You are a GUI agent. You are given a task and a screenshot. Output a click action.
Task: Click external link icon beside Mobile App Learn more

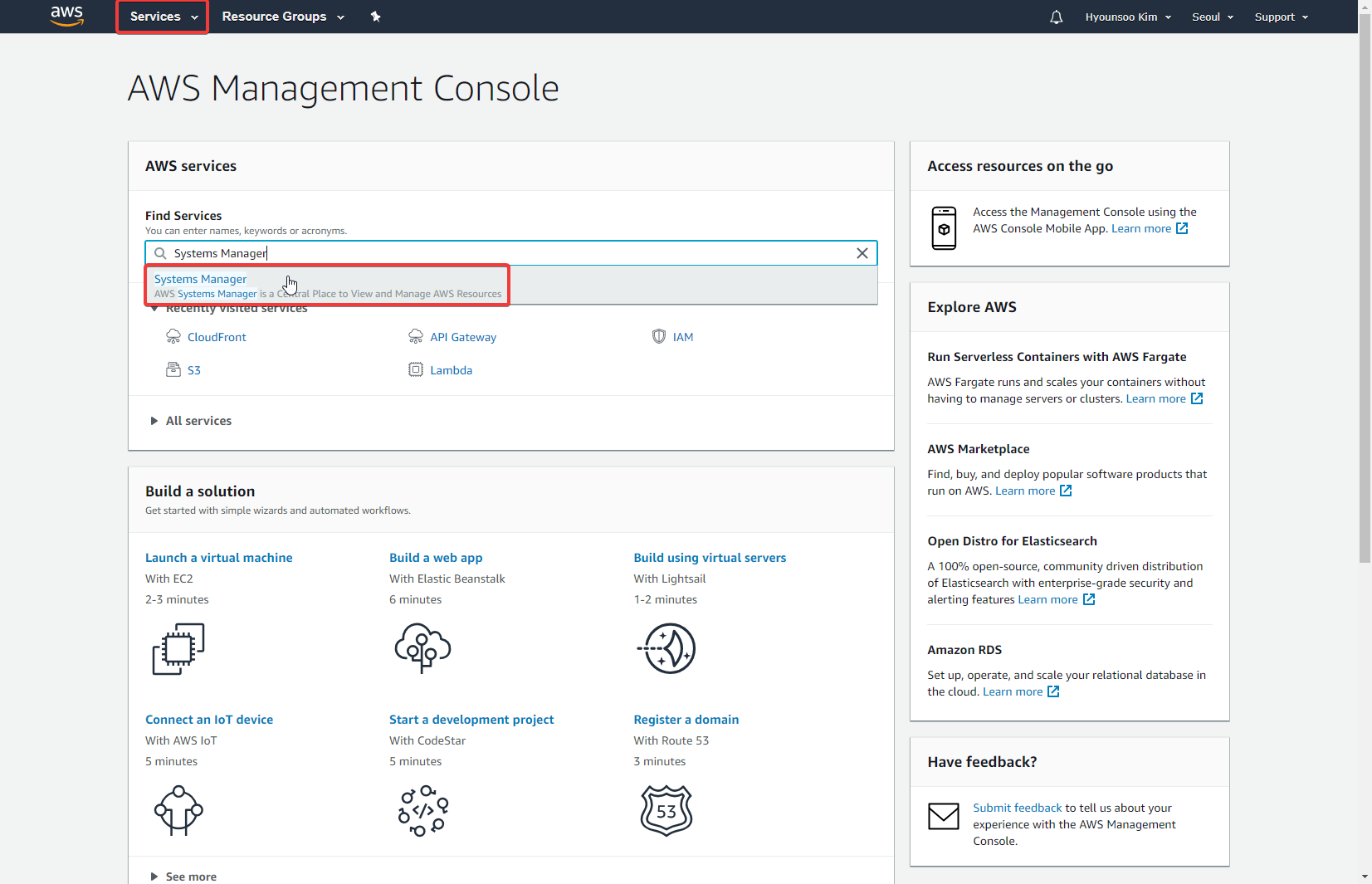[x=1182, y=228]
